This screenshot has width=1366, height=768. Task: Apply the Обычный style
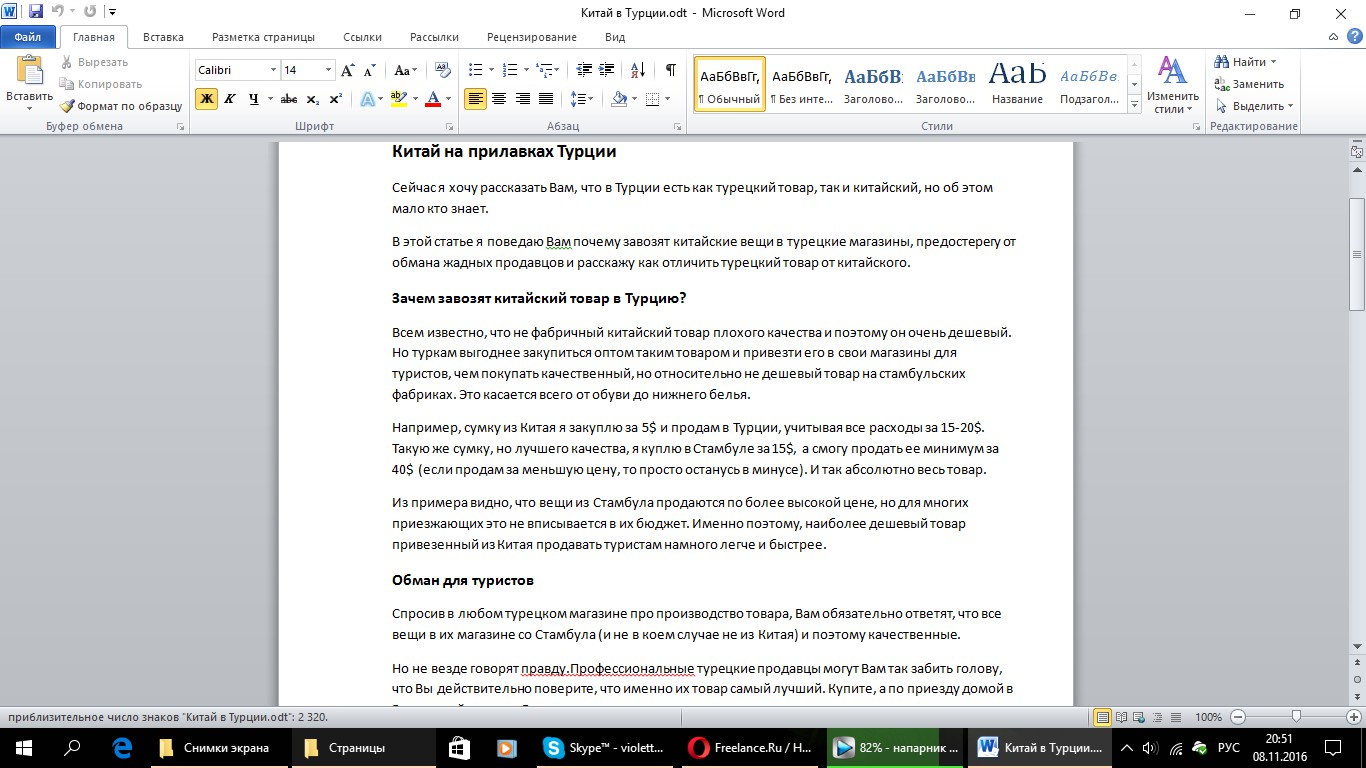pos(729,84)
